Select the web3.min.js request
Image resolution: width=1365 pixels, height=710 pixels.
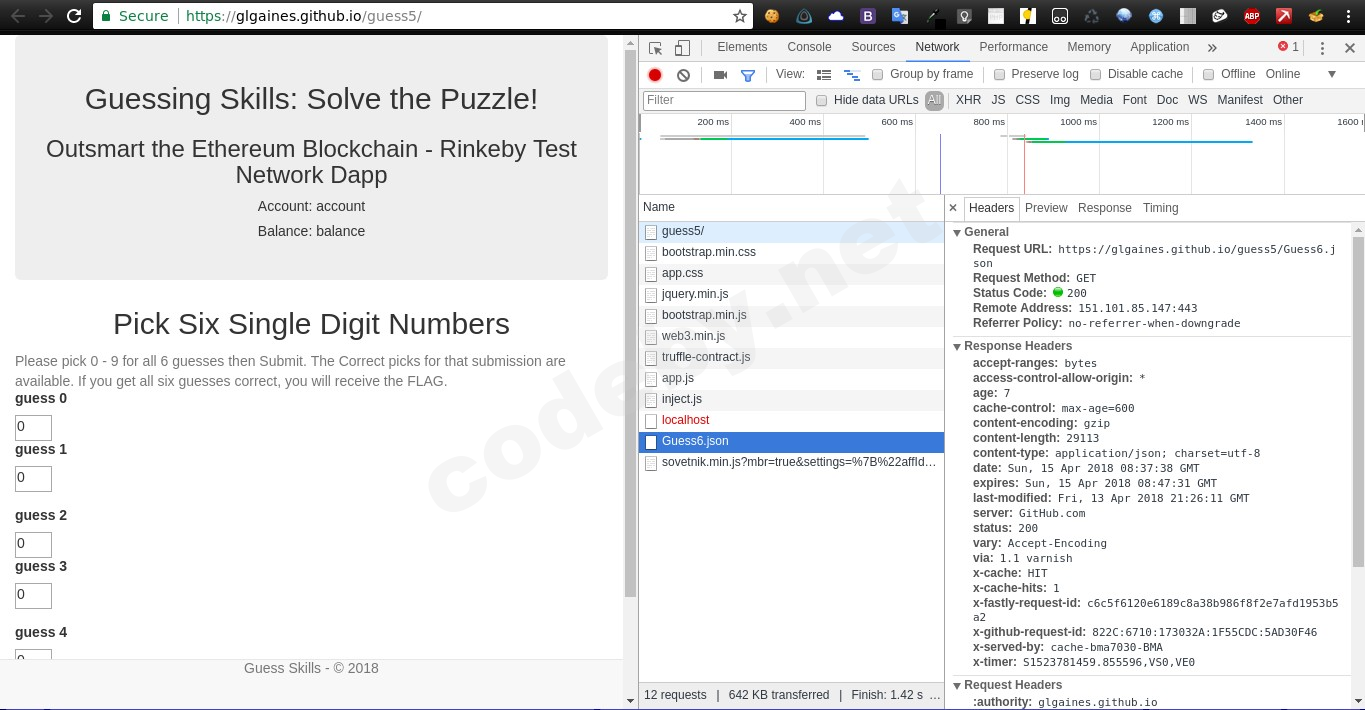click(x=791, y=336)
